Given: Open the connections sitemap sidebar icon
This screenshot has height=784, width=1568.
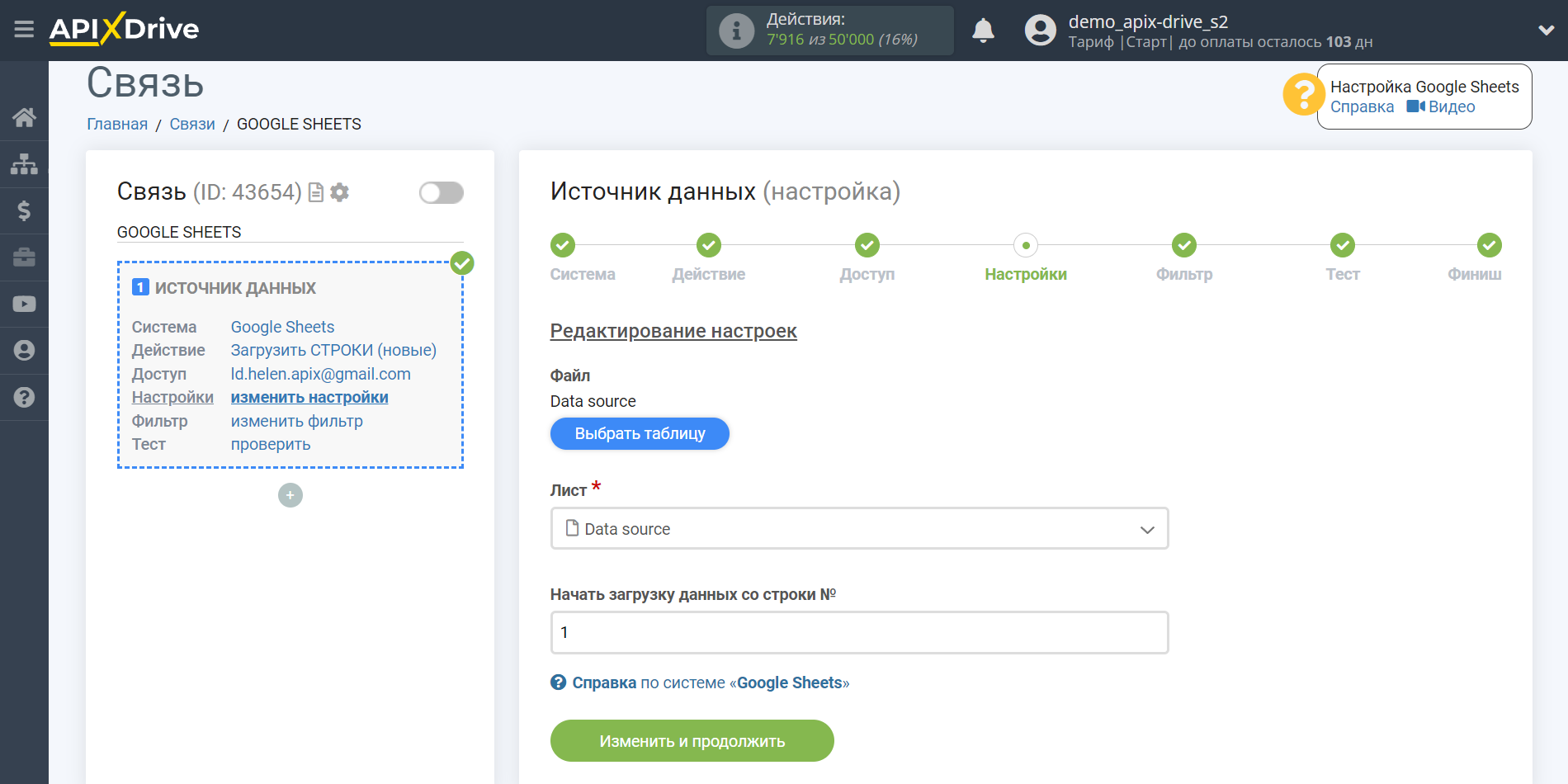Looking at the screenshot, I should pyautogui.click(x=24, y=164).
